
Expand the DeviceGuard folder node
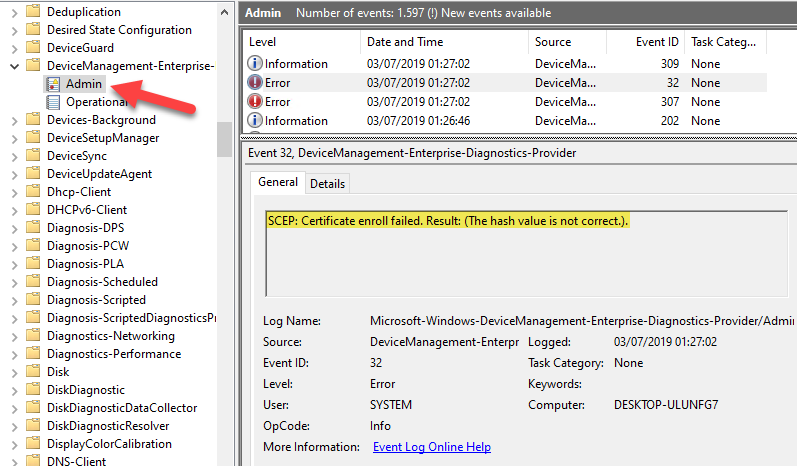pos(13,48)
